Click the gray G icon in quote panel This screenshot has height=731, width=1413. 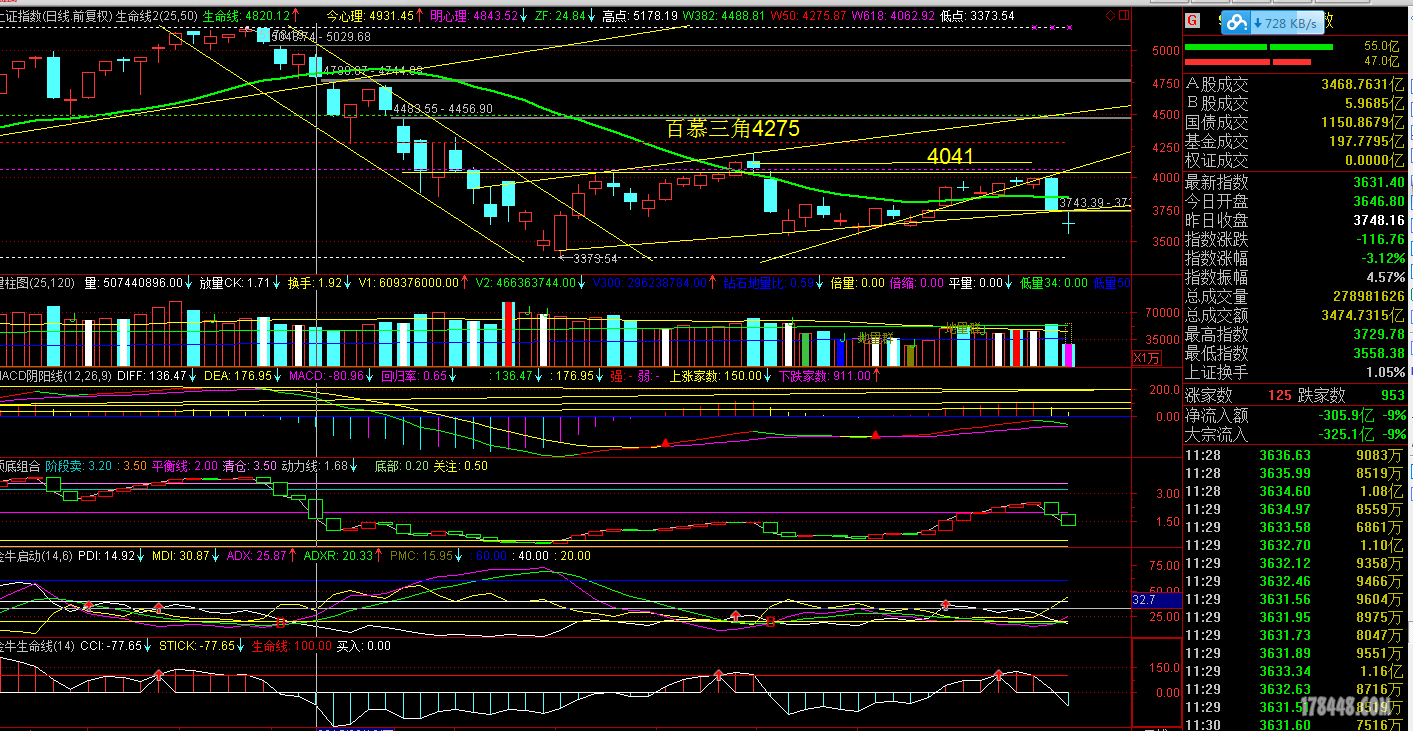(1192, 20)
